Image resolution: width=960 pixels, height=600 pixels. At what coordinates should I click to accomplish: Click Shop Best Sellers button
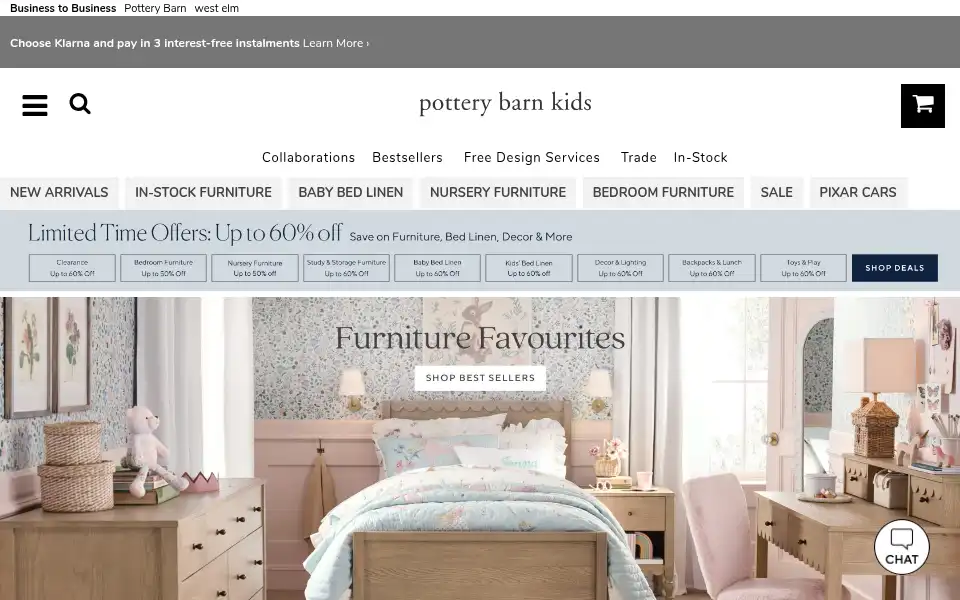pos(480,378)
